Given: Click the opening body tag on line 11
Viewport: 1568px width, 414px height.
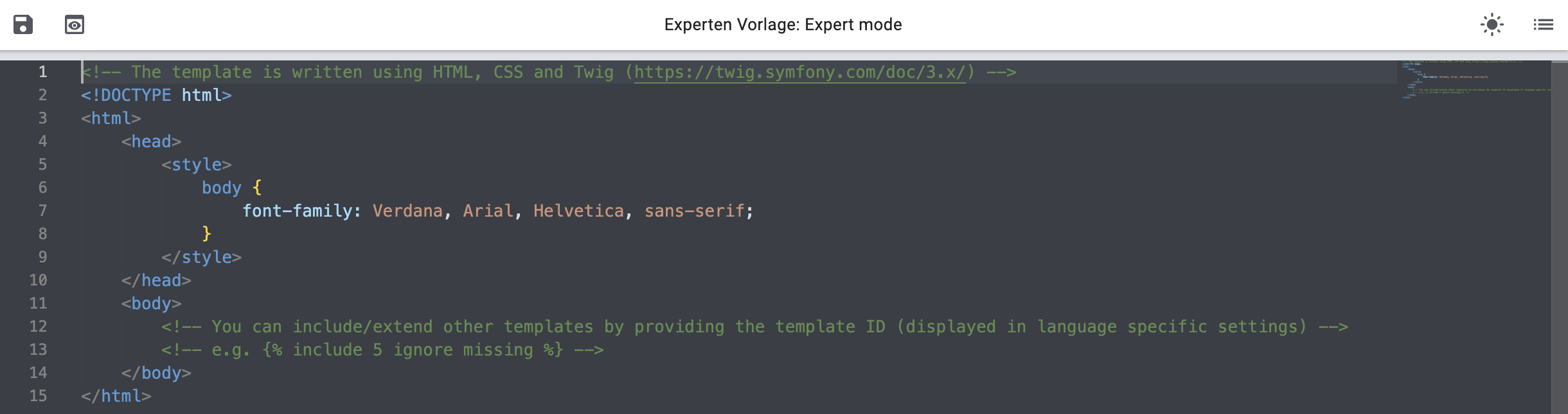Looking at the screenshot, I should [x=151, y=303].
